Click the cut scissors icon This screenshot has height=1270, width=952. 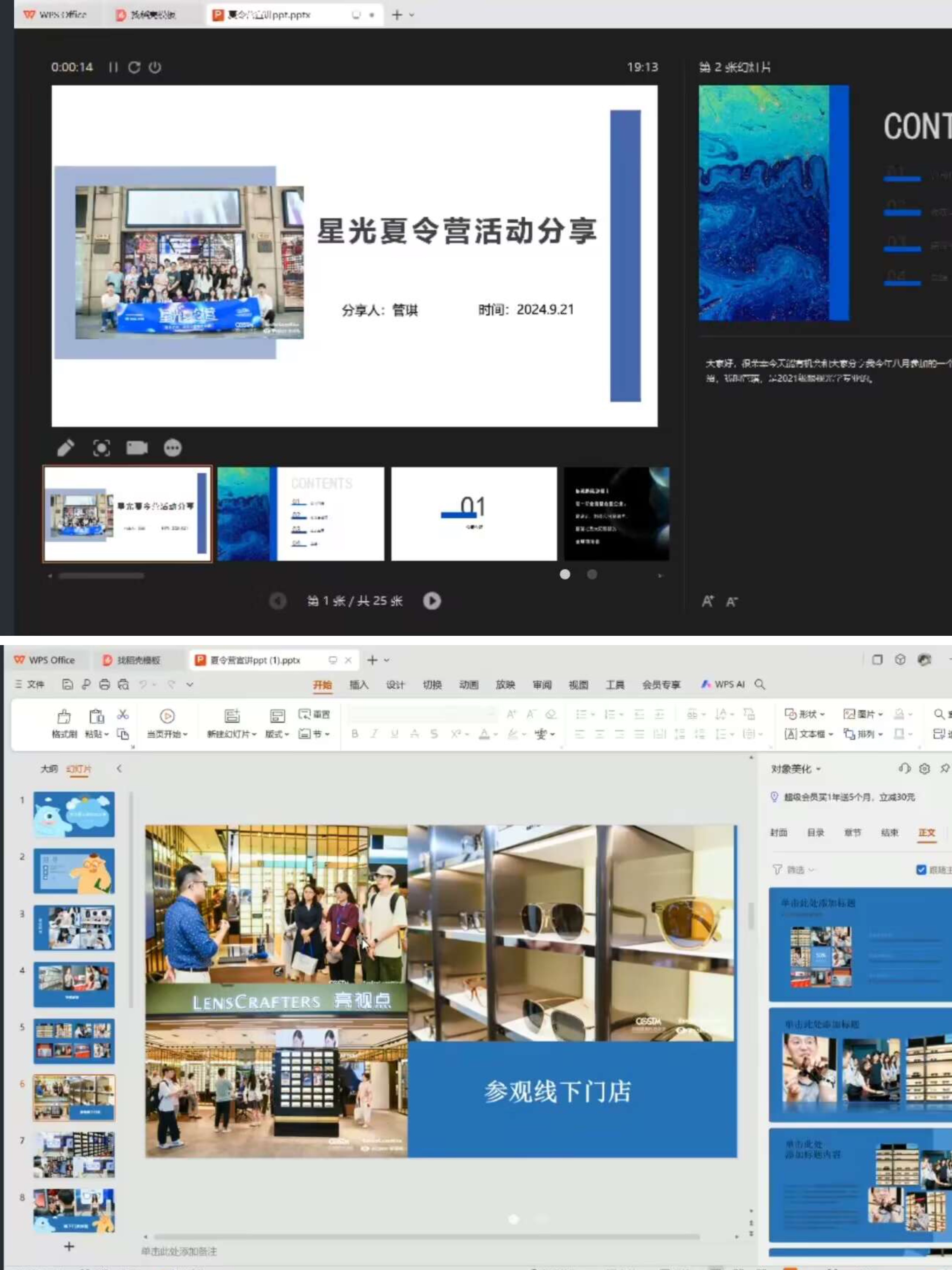[x=123, y=714]
